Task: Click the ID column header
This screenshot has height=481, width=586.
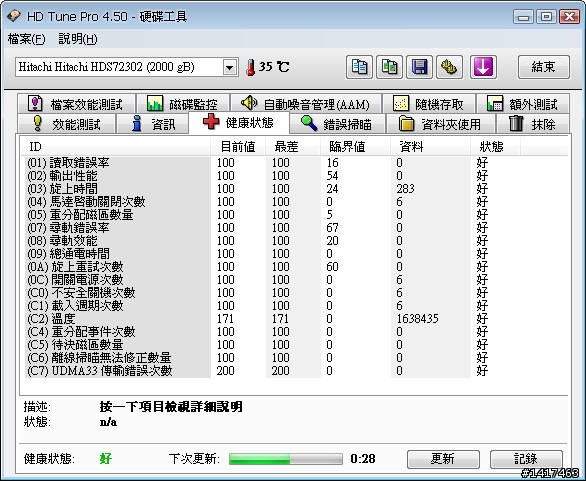Action: pyautogui.click(x=115, y=147)
